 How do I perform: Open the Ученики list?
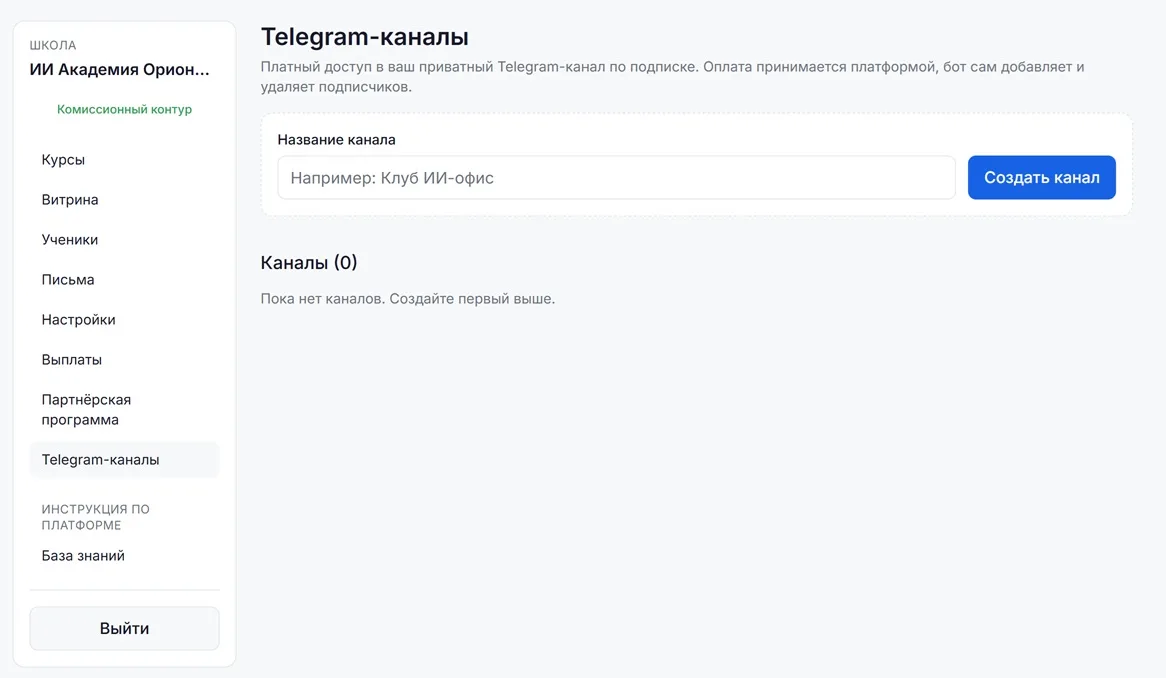[x=124, y=240]
